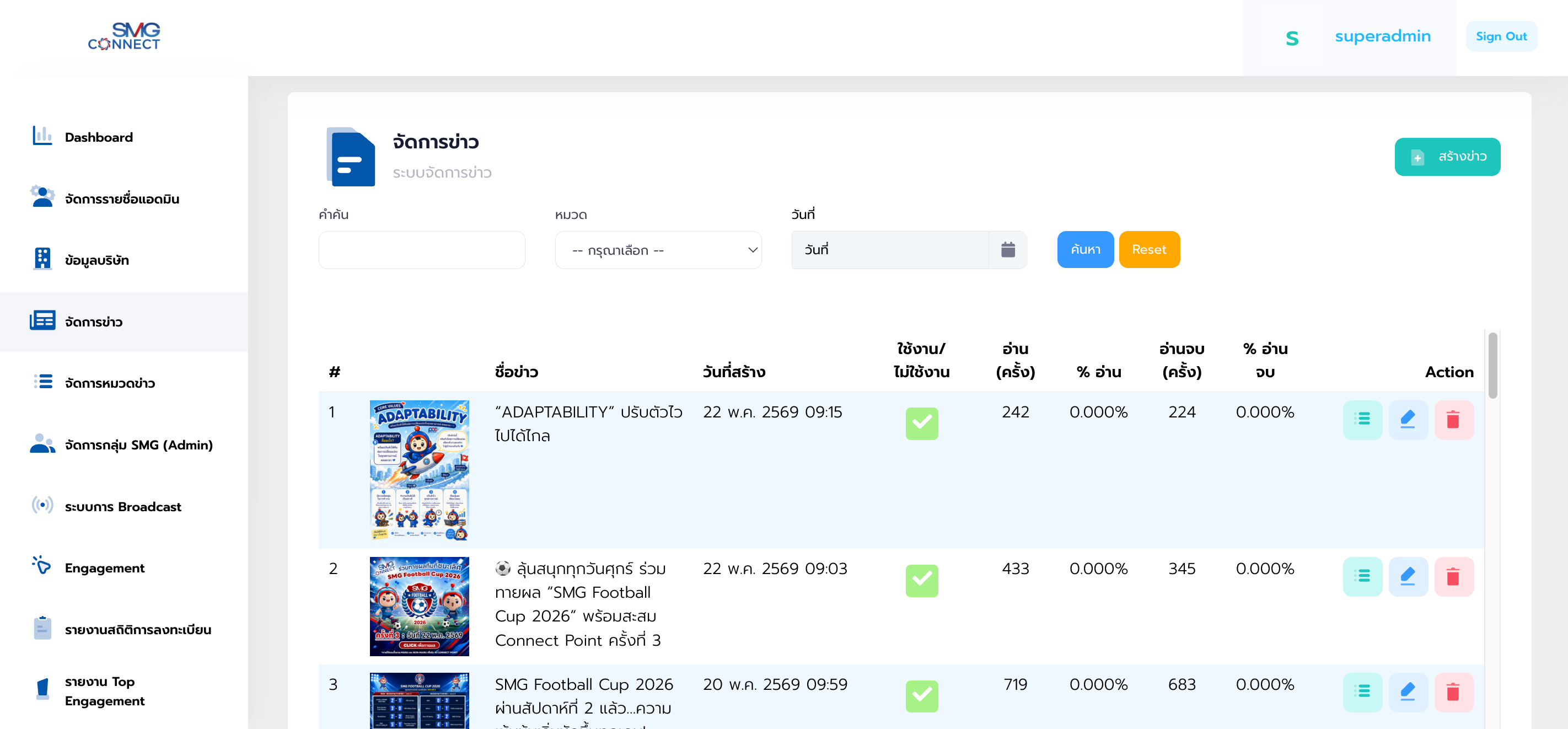The height and width of the screenshot is (729, 1568).
Task: Click the edit pencil icon for row 3
Action: [x=1408, y=692]
